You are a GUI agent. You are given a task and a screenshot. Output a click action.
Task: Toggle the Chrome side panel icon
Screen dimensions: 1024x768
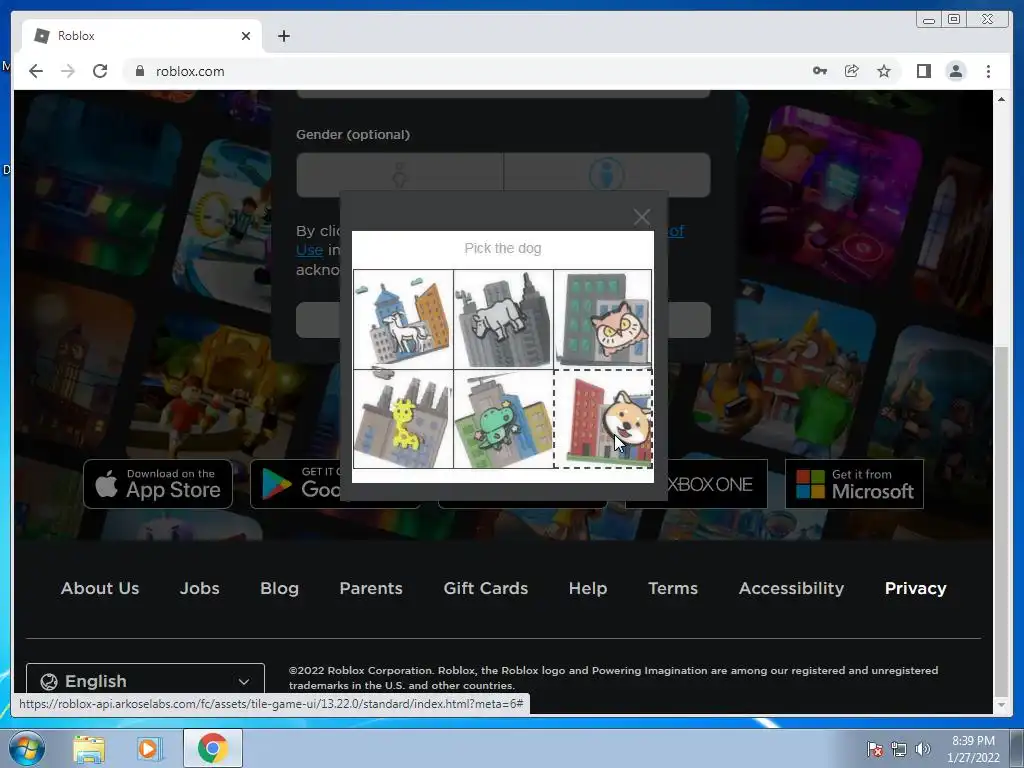(923, 71)
